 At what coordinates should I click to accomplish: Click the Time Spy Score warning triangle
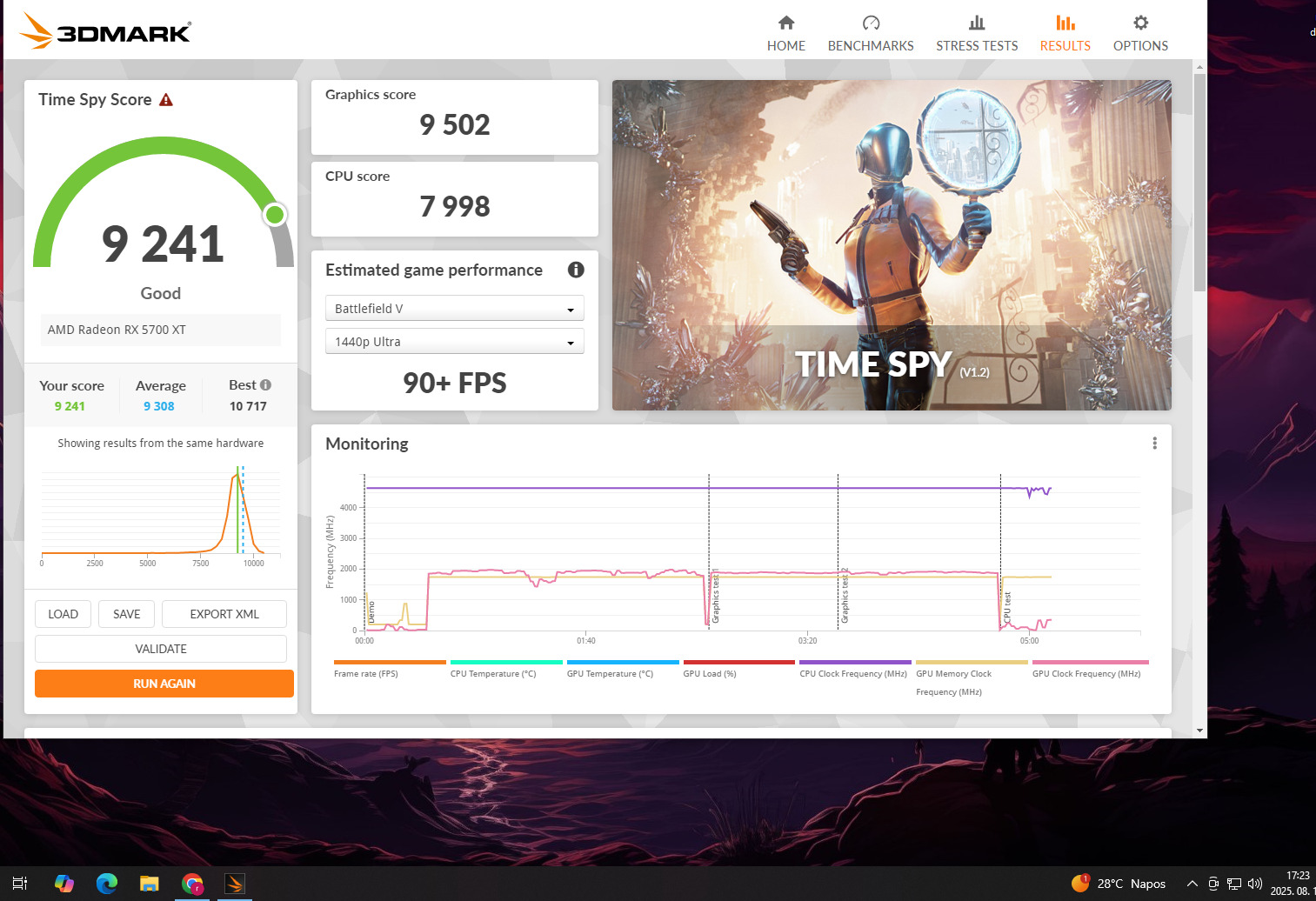(166, 100)
